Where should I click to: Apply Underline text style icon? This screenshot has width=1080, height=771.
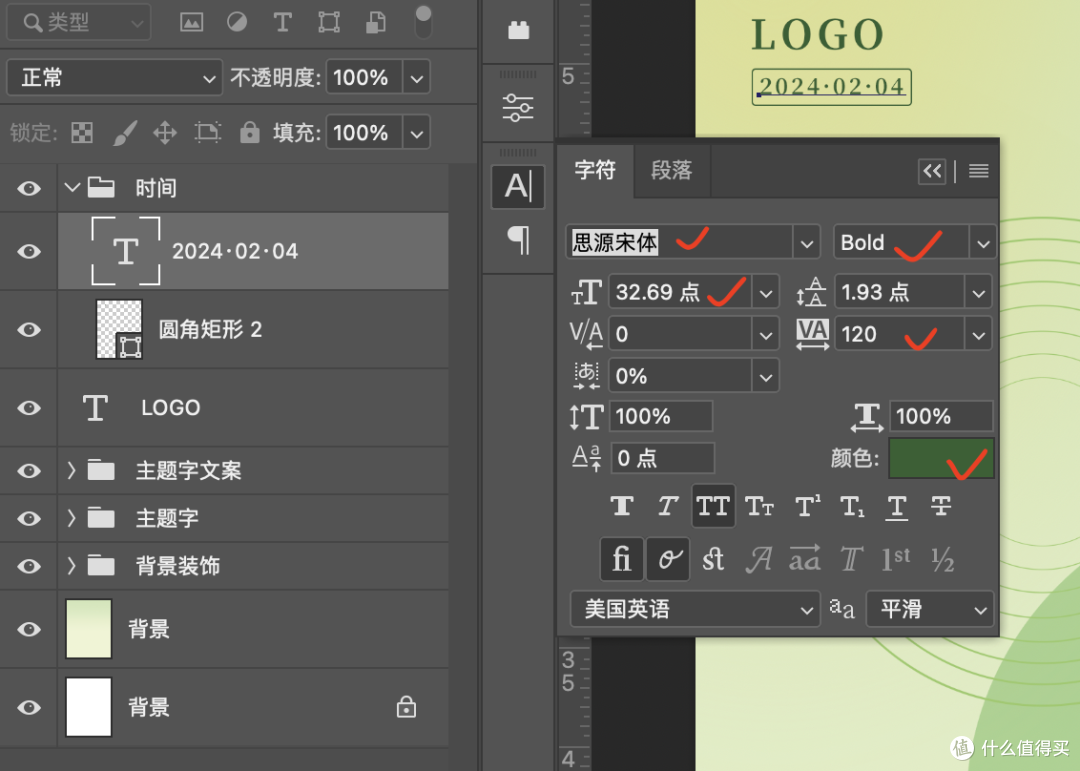897,506
